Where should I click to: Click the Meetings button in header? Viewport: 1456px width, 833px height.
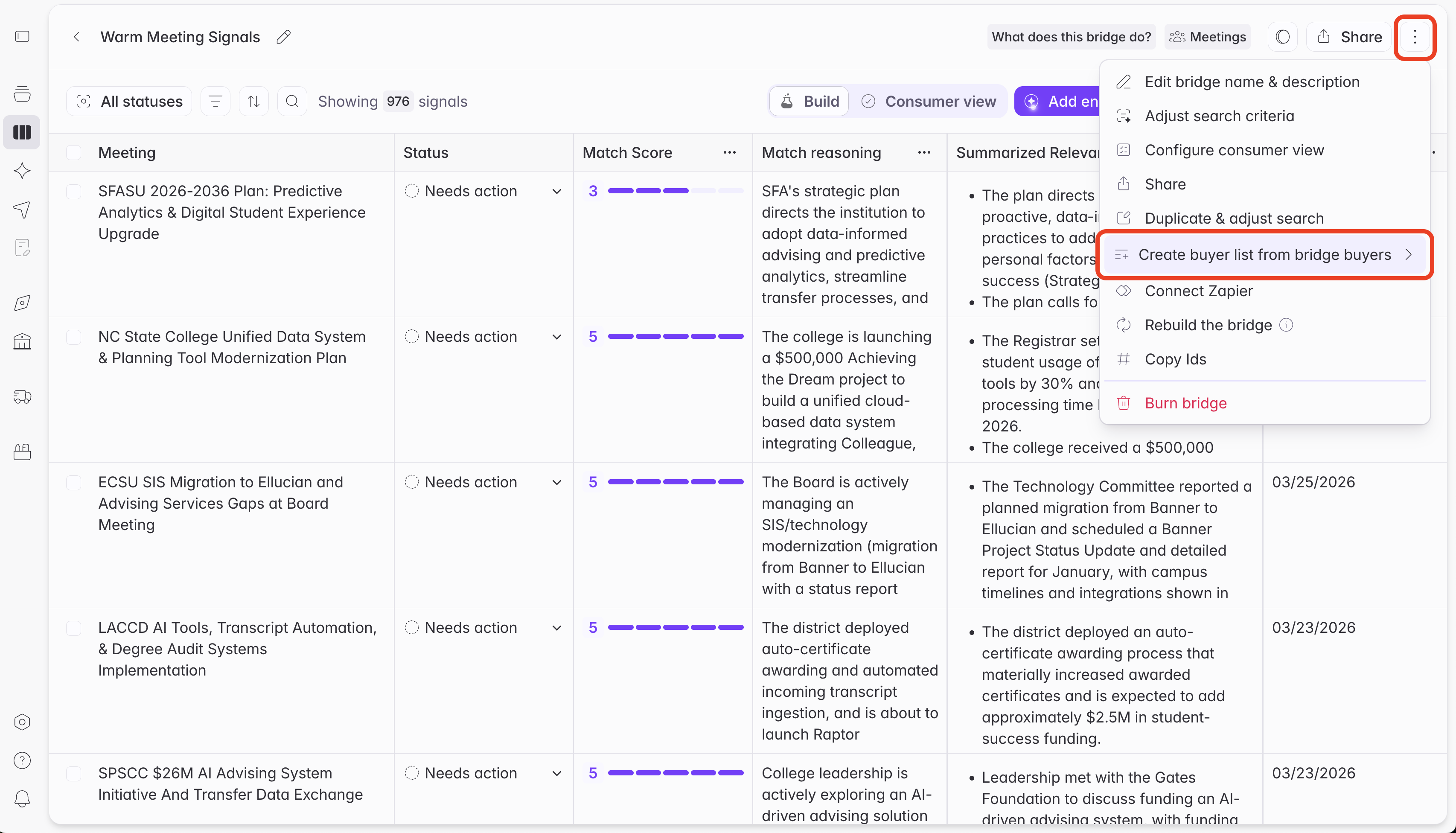coord(1207,37)
